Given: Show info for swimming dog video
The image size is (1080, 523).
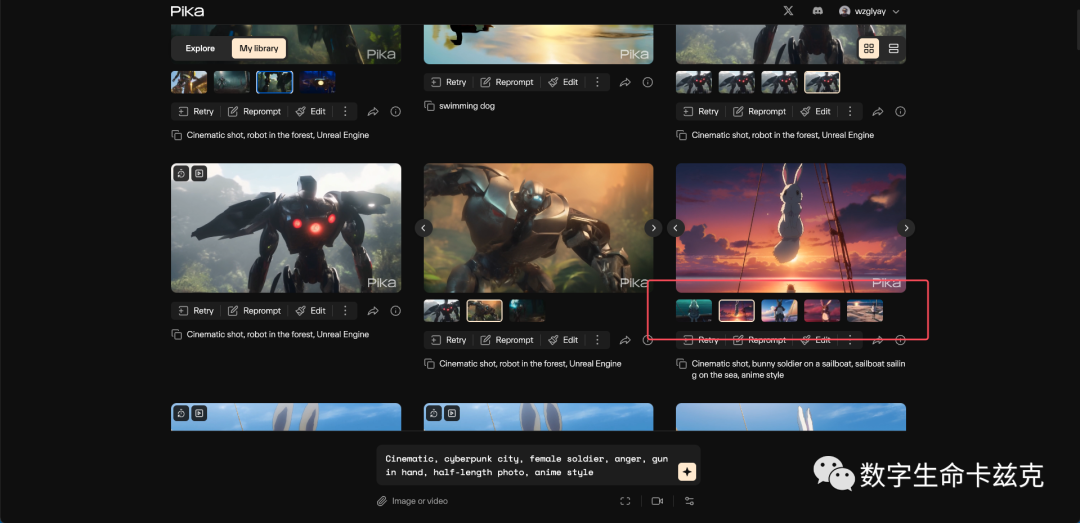Looking at the screenshot, I should 647,82.
